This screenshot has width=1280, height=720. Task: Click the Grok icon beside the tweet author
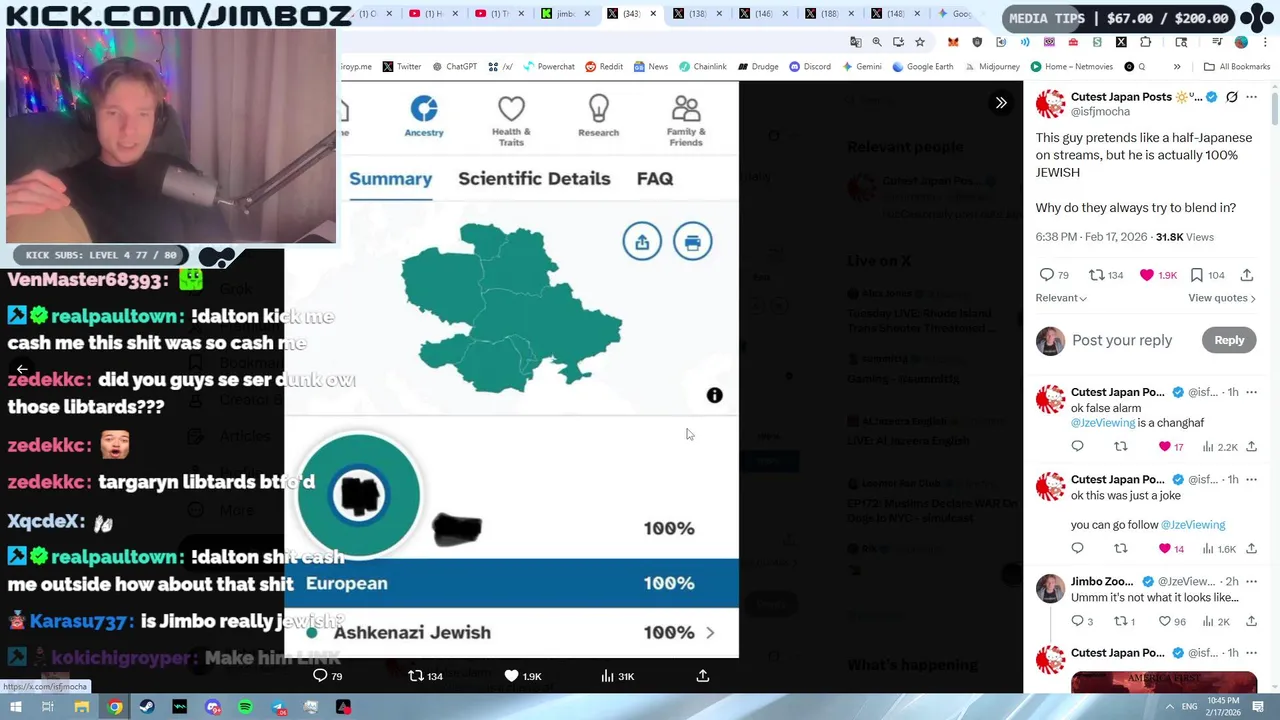[x=1232, y=97]
